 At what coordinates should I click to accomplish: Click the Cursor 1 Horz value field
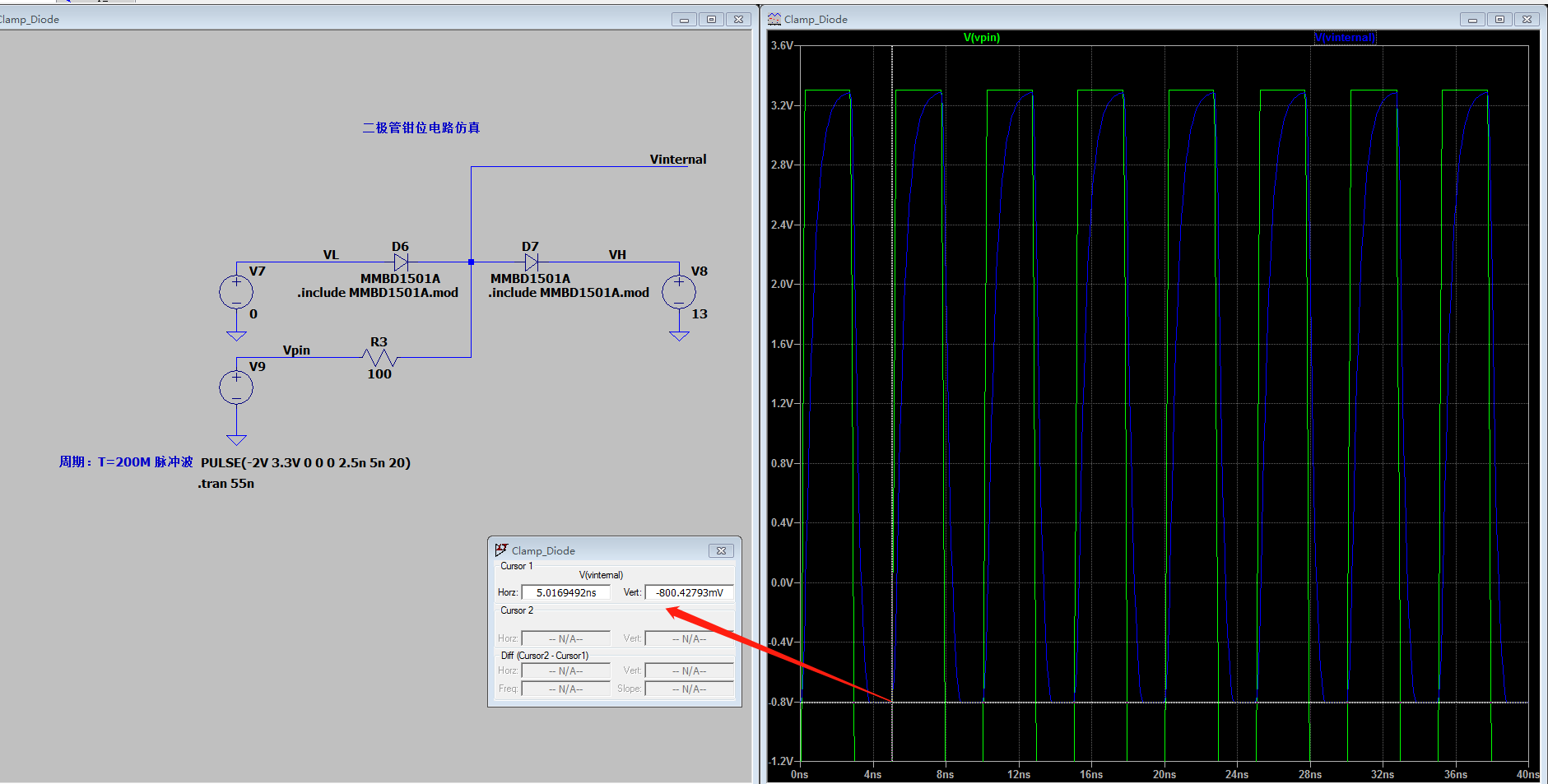click(x=565, y=591)
